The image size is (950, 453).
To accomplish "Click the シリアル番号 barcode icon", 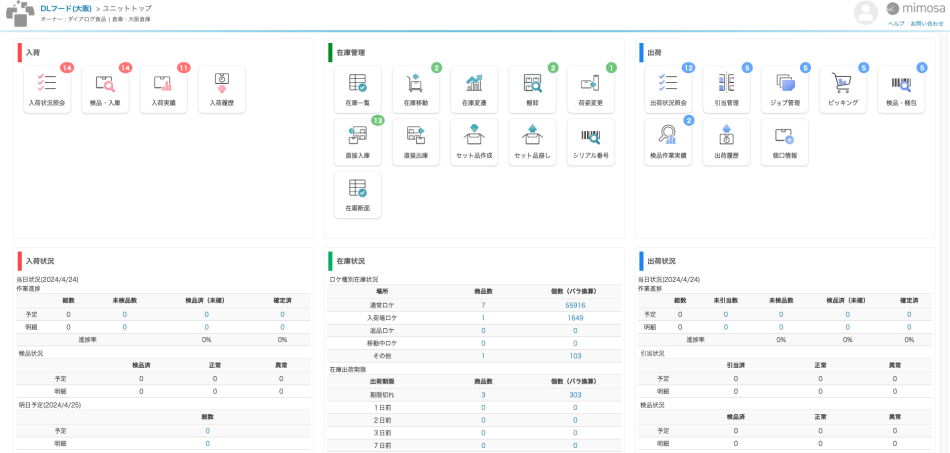I will pyautogui.click(x=590, y=141).
